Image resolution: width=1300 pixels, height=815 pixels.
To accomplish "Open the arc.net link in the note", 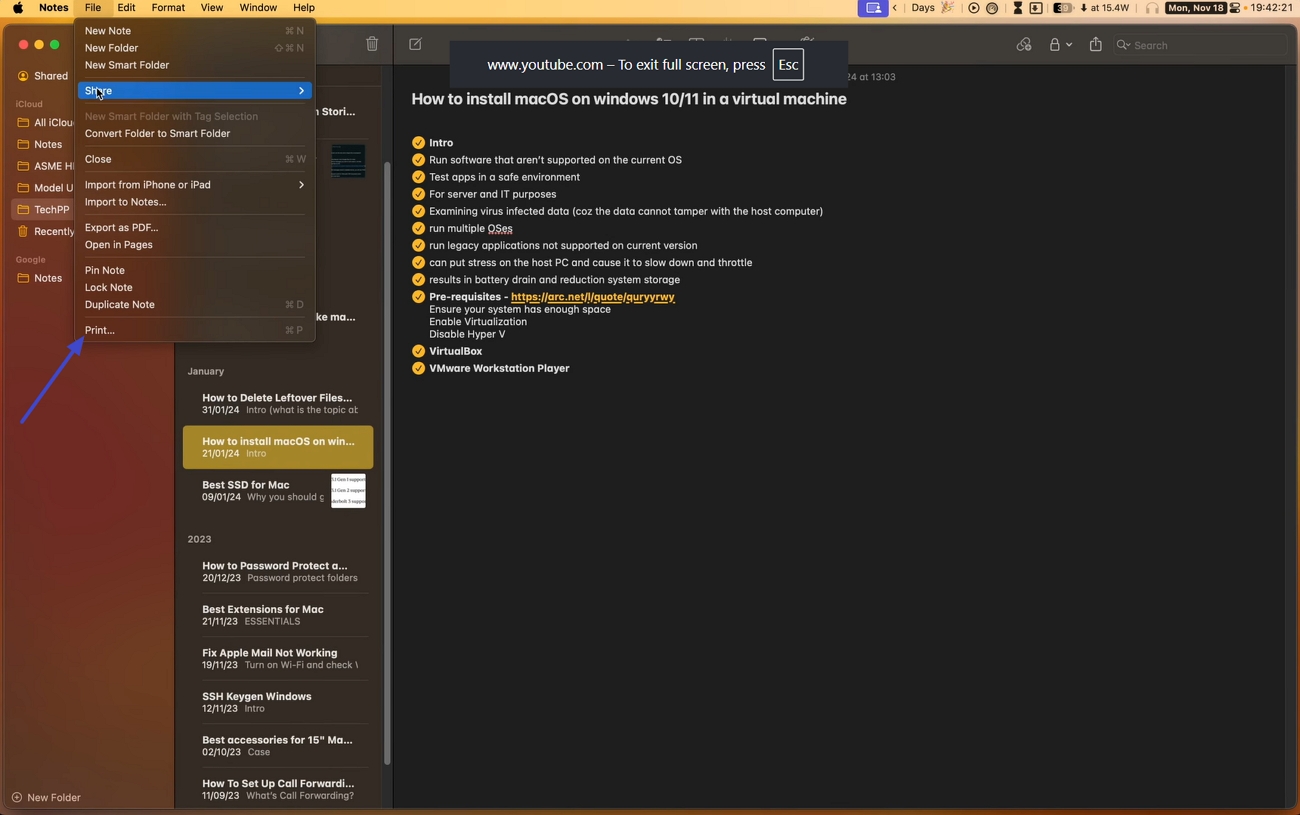I will 593,297.
